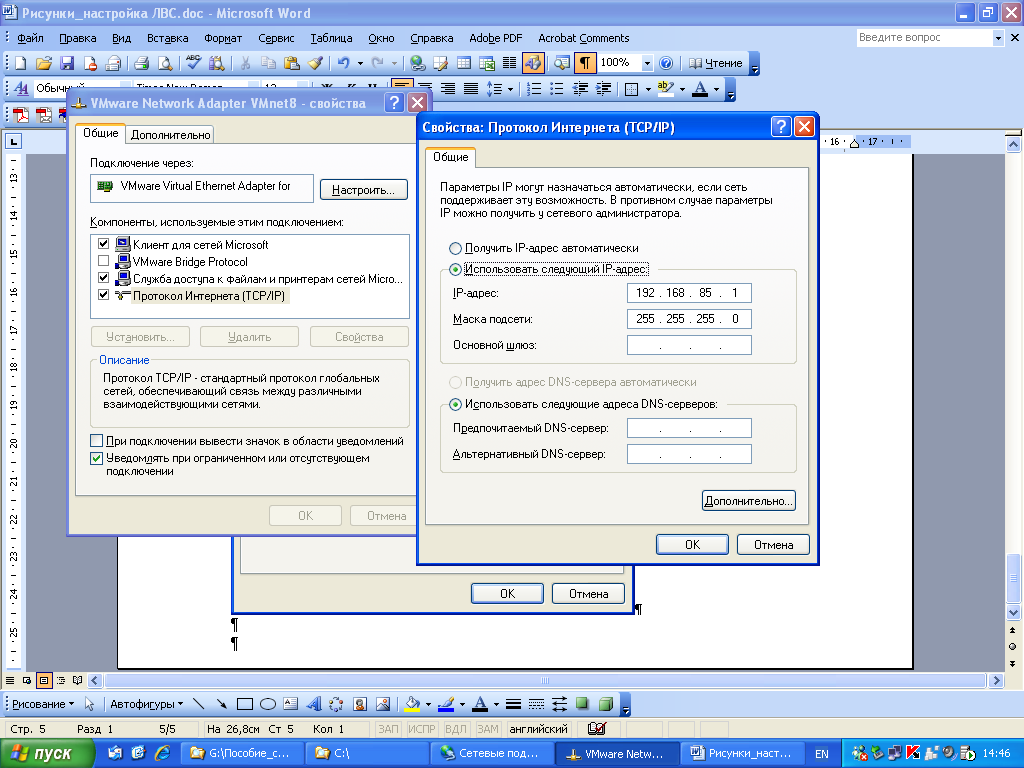Open the Таблица menu

coord(331,38)
